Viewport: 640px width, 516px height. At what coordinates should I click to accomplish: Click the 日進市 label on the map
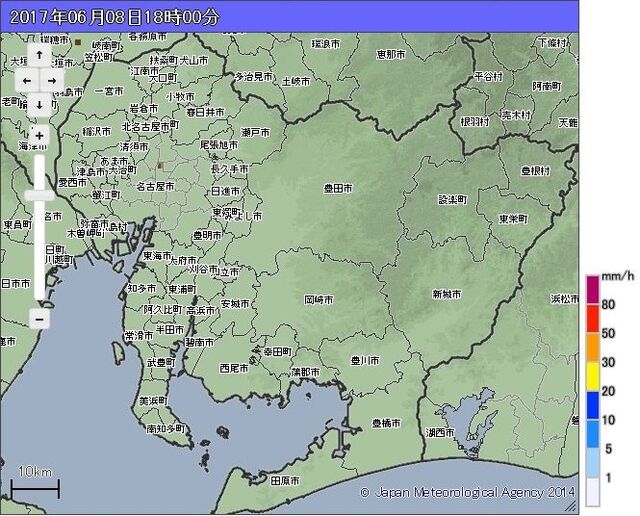(225, 191)
